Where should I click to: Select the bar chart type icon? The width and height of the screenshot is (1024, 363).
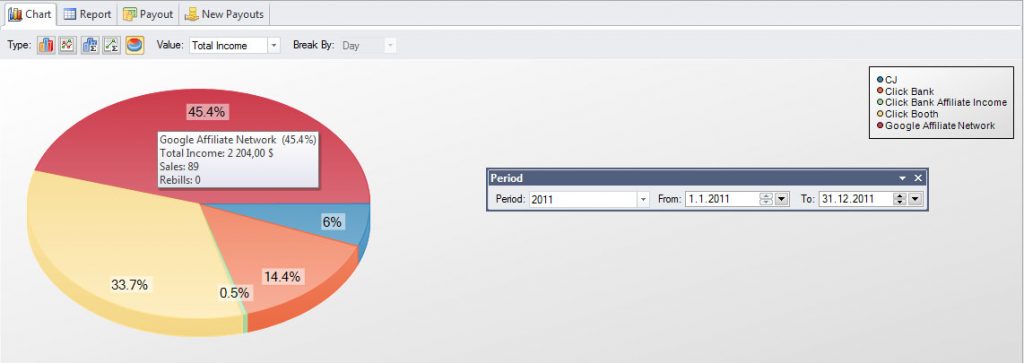46,45
